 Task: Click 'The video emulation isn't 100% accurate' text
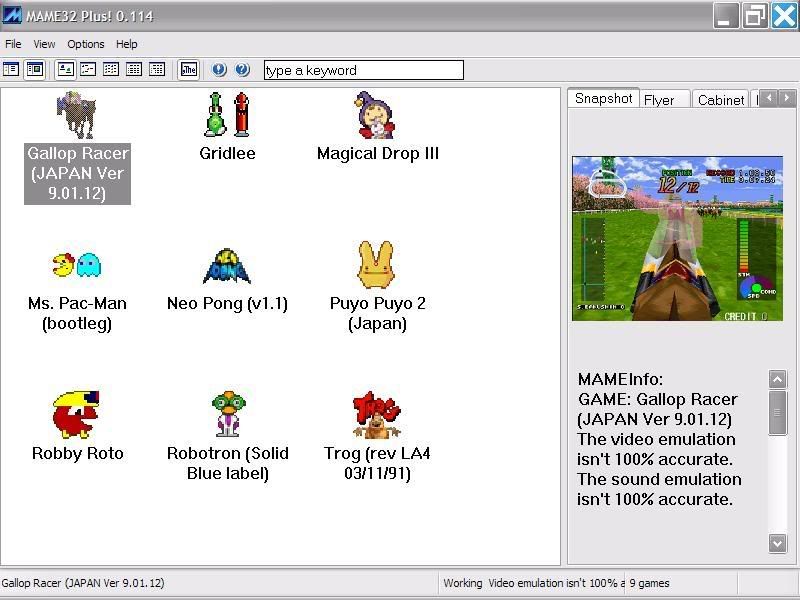656,449
